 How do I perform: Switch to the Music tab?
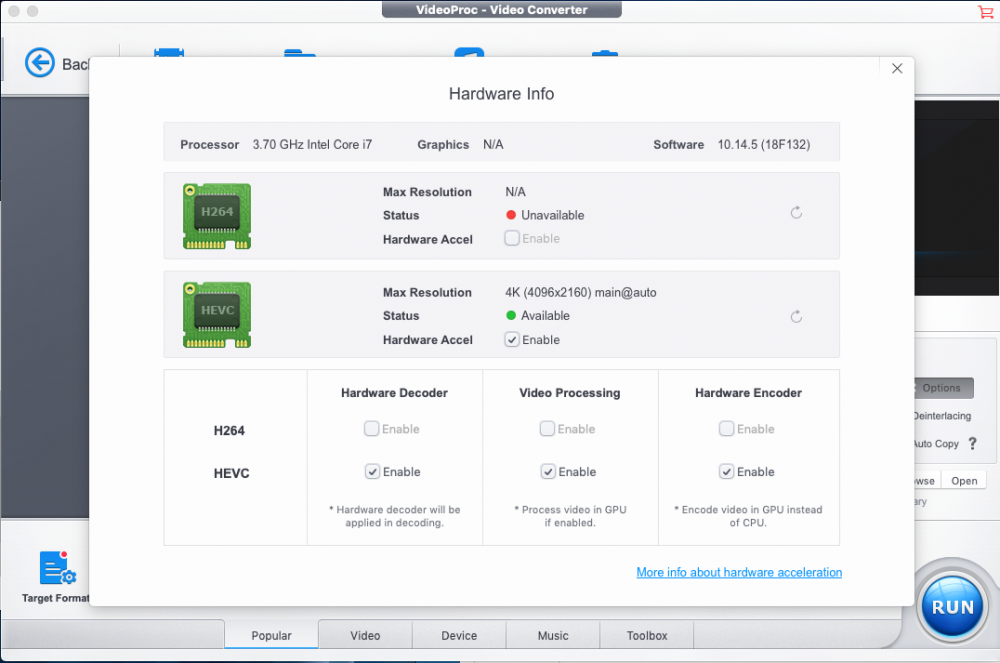coord(552,635)
